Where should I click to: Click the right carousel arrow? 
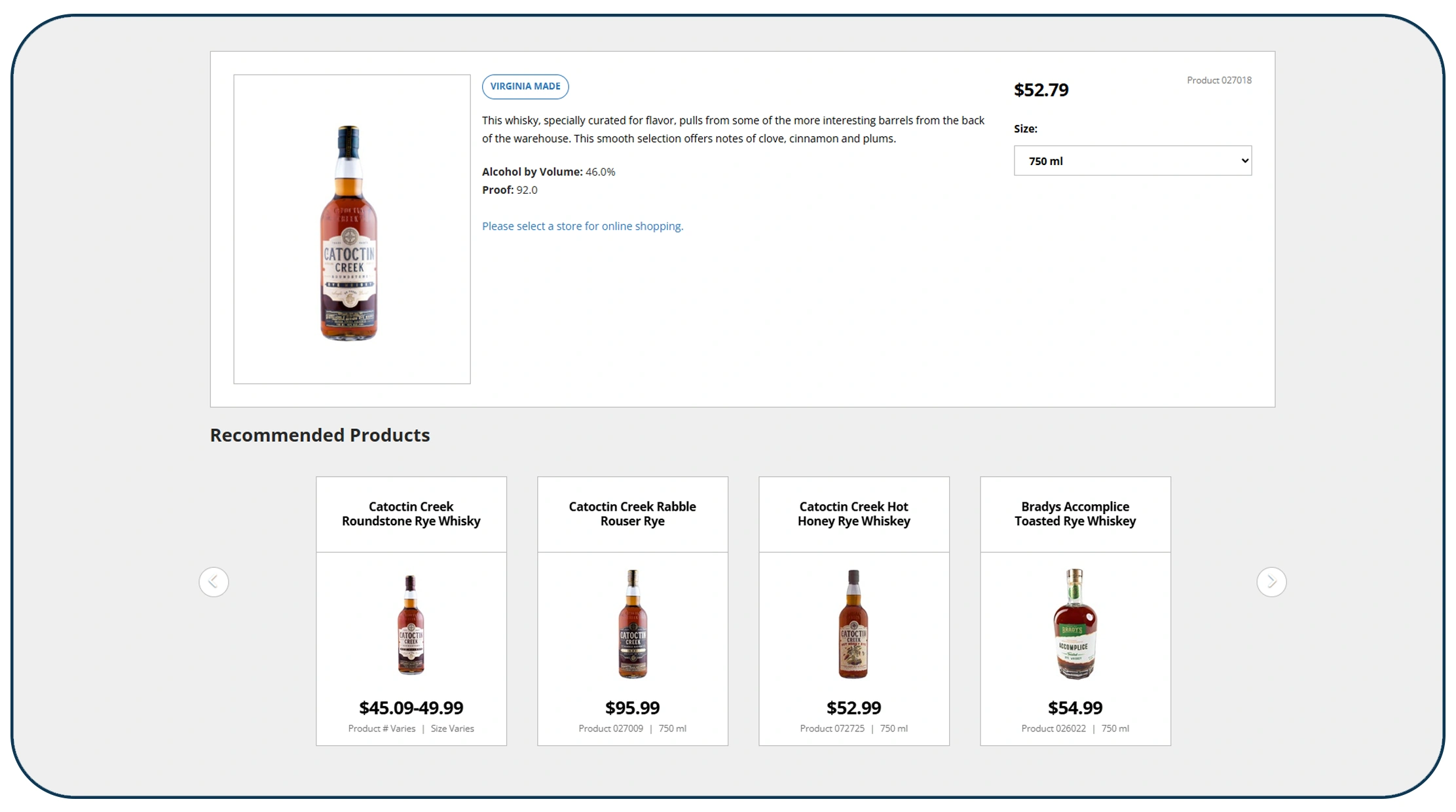tap(1271, 581)
